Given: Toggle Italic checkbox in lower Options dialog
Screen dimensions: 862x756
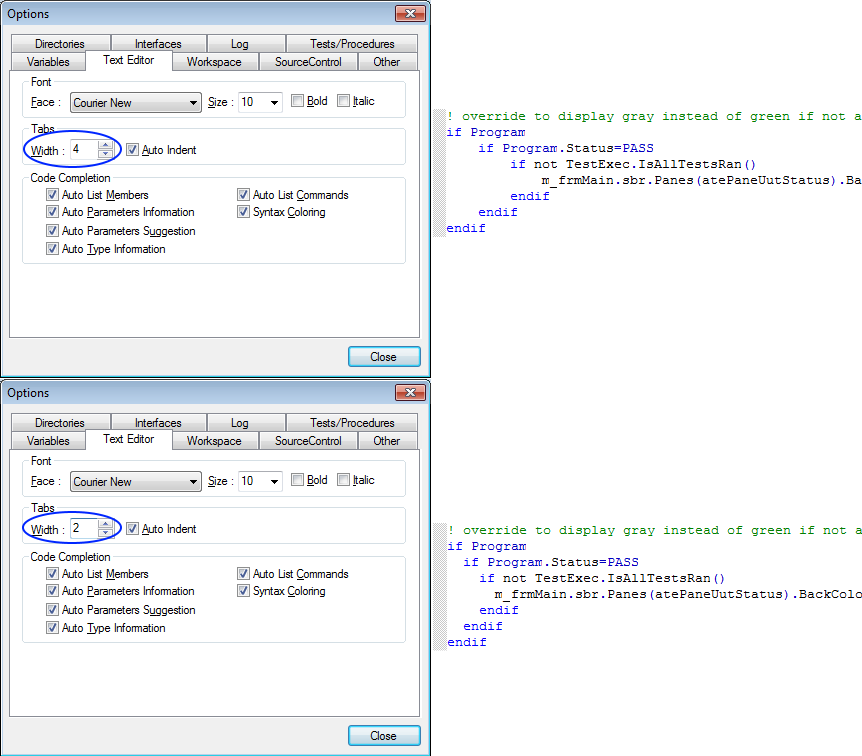Looking at the screenshot, I should pyautogui.click(x=344, y=479).
